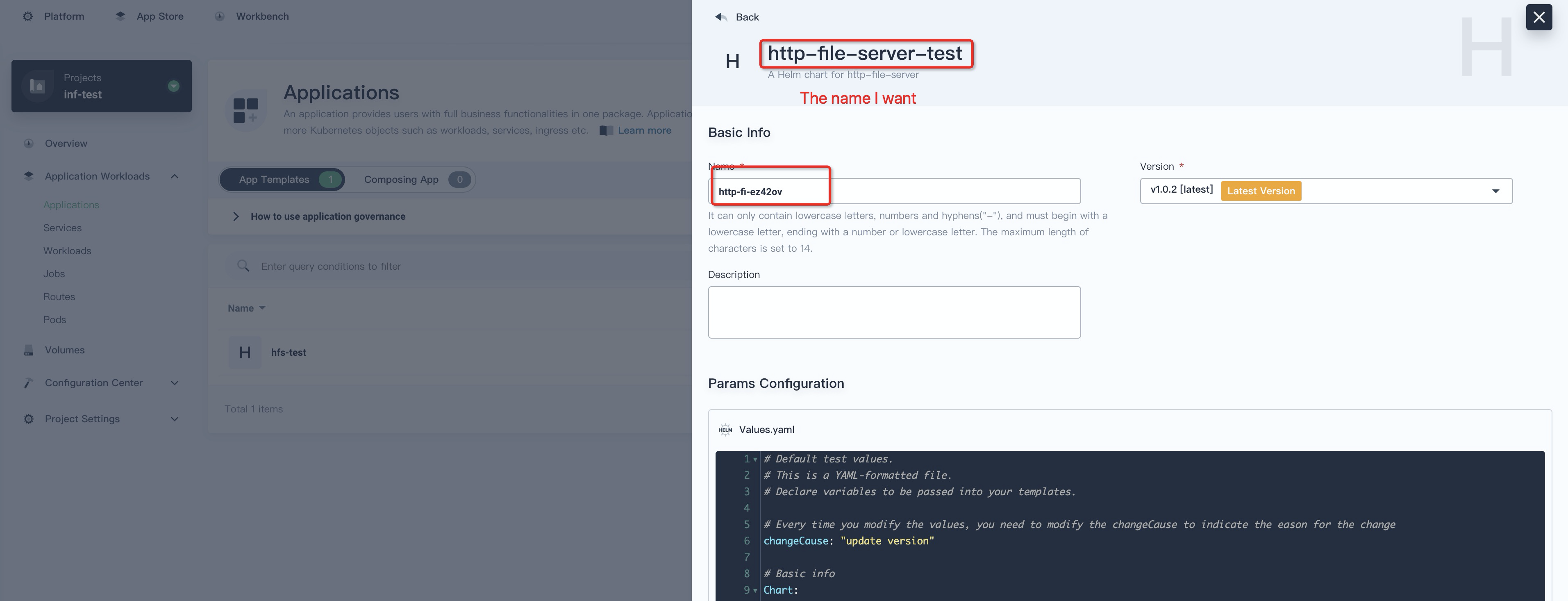The image size is (1568, 601).
Task: Click the Learn more link
Action: click(x=644, y=130)
